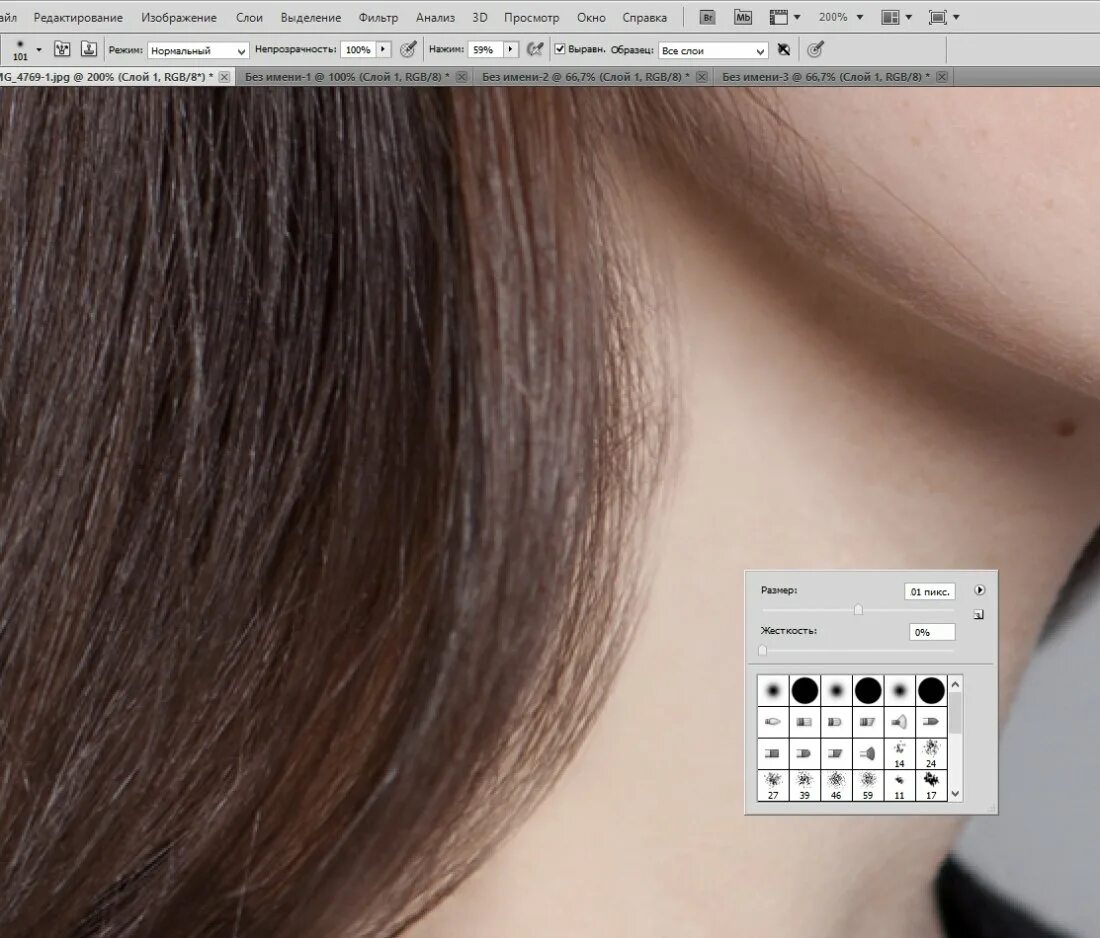Select the spatter brush numbered 46
Viewport: 1100px width, 938px height.
pyautogui.click(x=836, y=785)
